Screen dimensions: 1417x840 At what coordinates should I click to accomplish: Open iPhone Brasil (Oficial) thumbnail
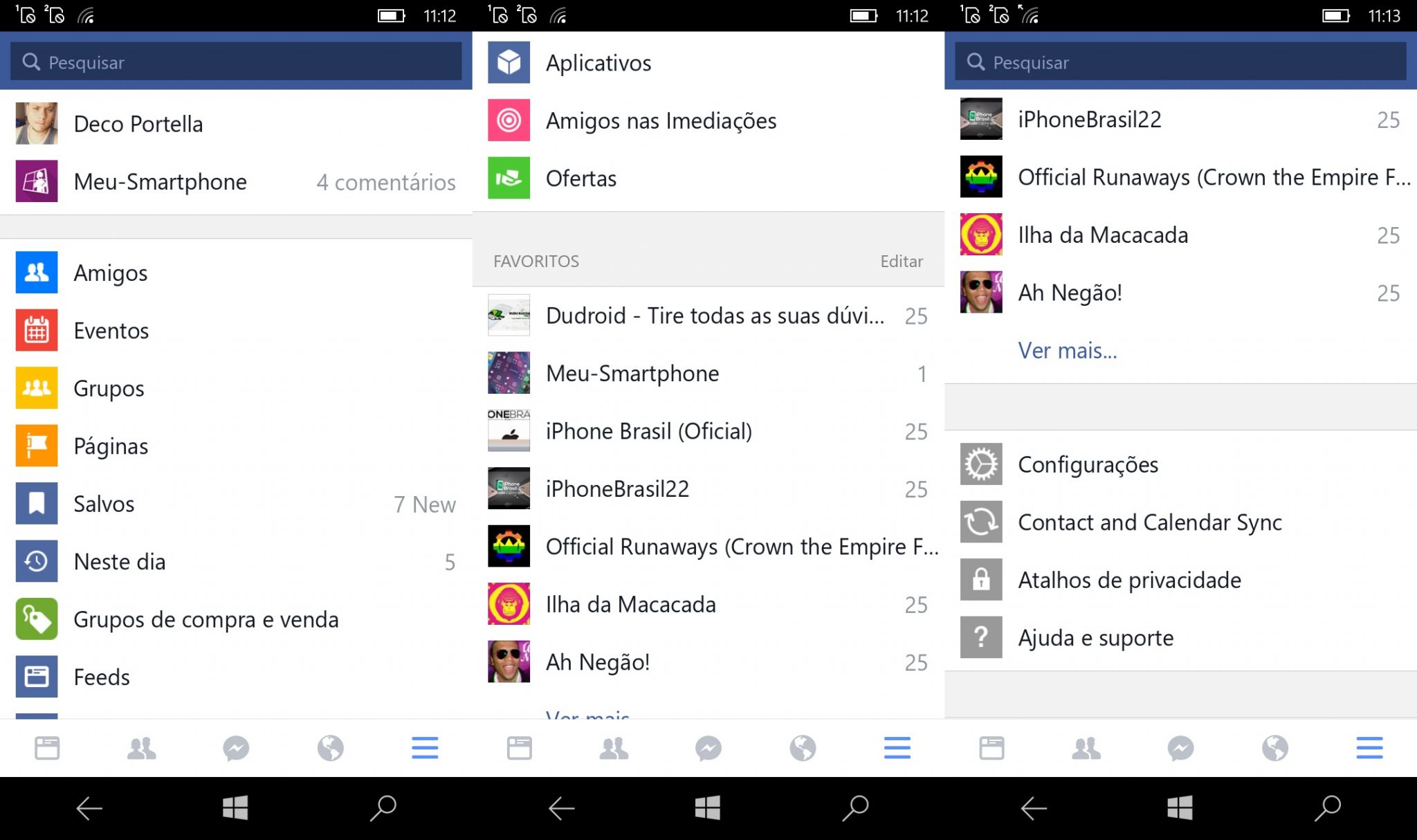click(x=509, y=430)
